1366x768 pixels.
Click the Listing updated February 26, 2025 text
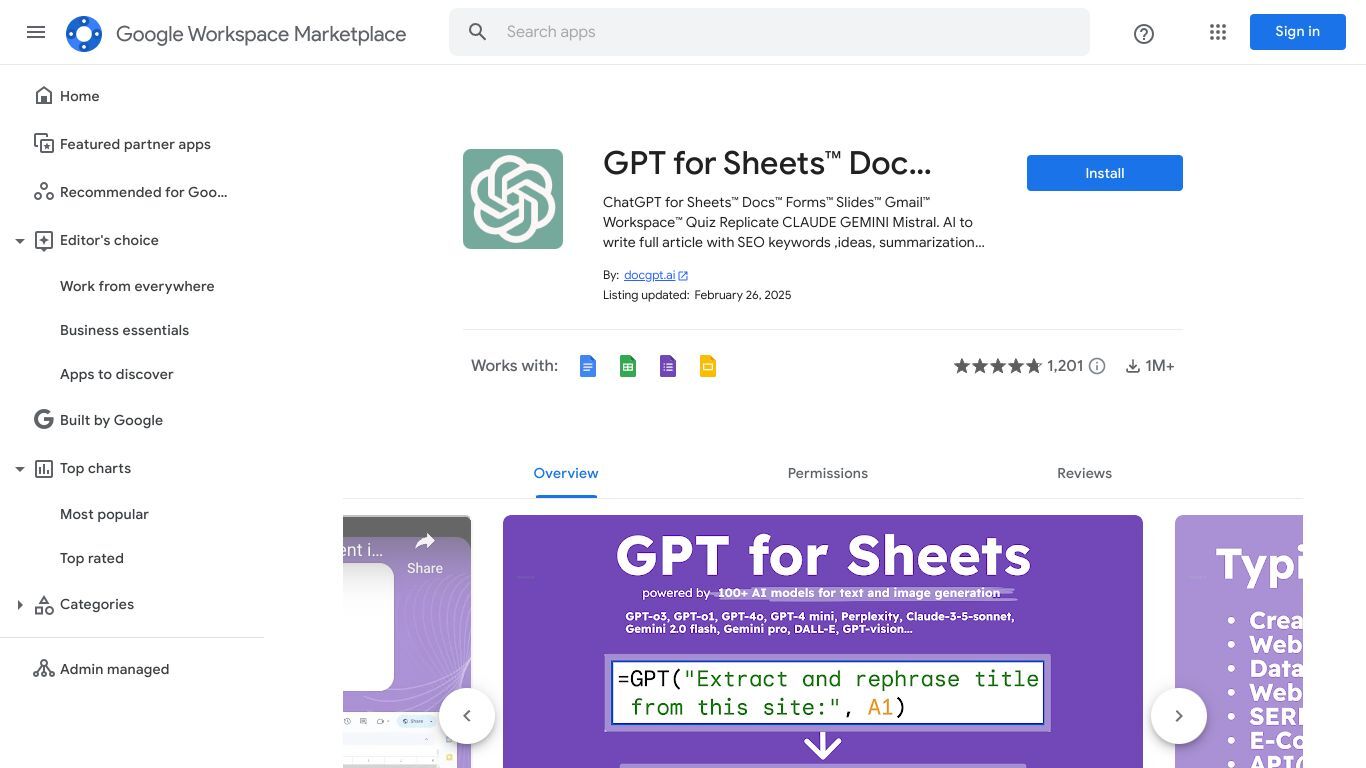697,295
